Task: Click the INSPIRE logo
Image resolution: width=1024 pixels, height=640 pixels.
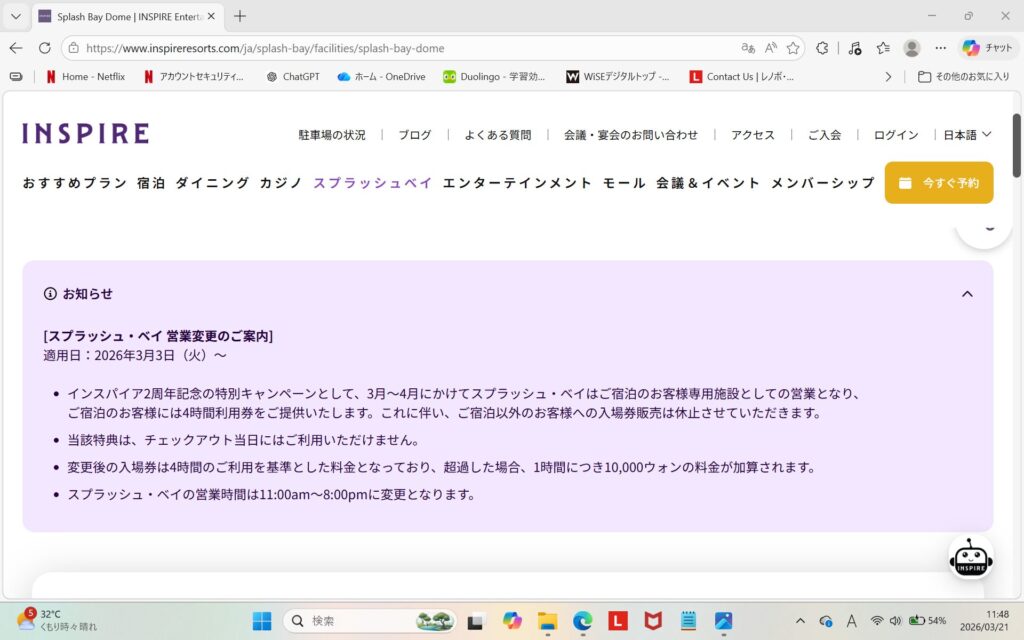Action: click(x=86, y=134)
